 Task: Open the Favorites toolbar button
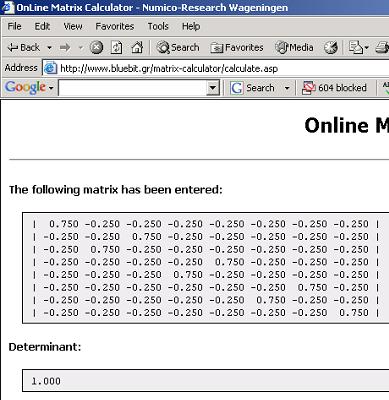[237, 48]
